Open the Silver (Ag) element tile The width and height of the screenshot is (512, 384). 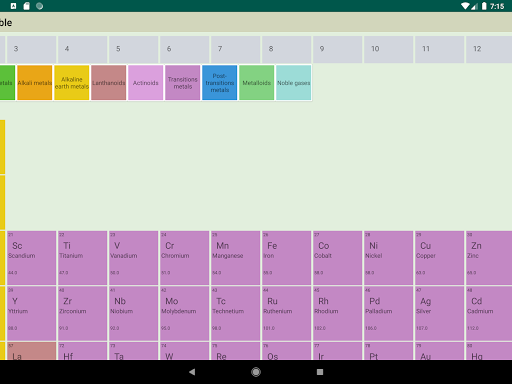(x=440, y=313)
